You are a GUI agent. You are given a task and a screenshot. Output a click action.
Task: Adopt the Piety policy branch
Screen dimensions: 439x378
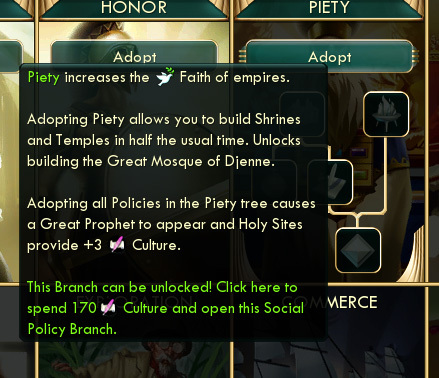(329, 57)
